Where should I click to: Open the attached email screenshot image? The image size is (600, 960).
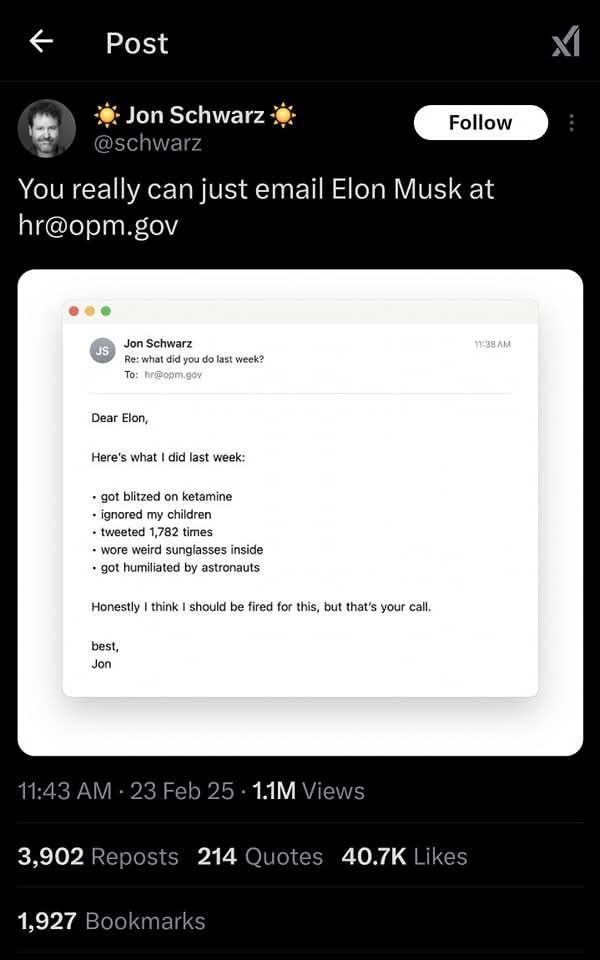pos(300,512)
